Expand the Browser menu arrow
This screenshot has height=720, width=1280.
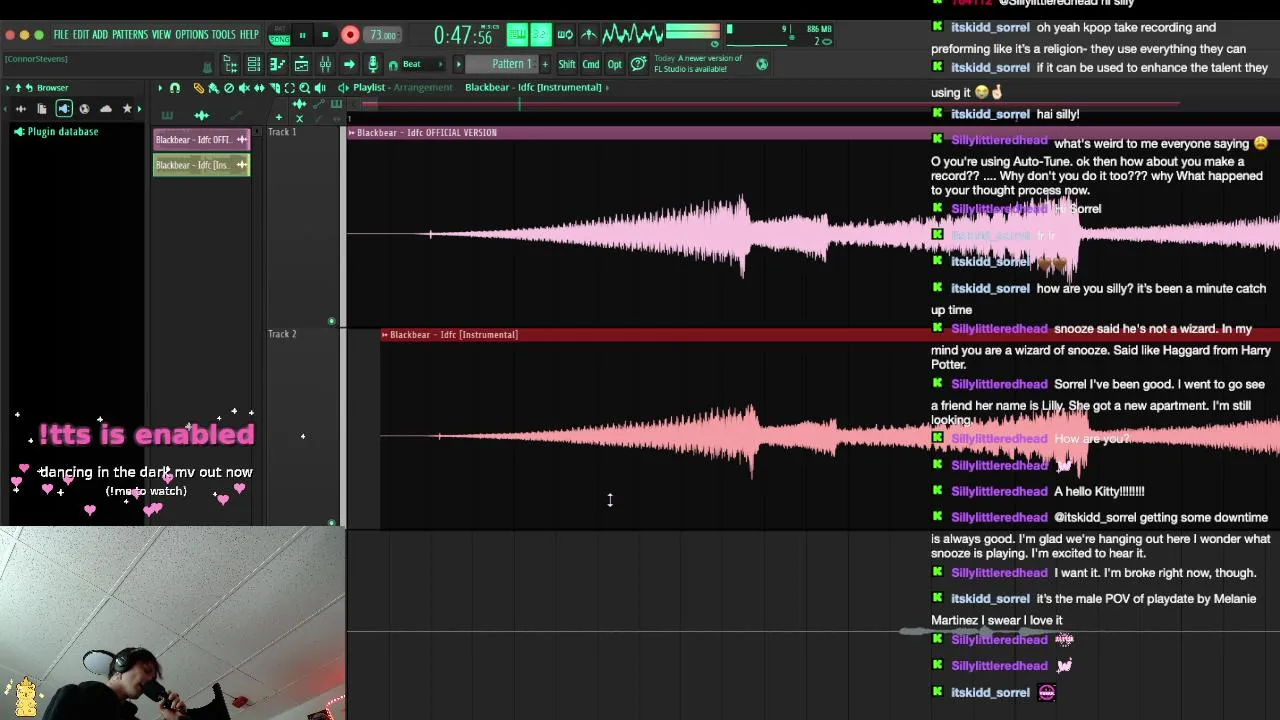7,88
